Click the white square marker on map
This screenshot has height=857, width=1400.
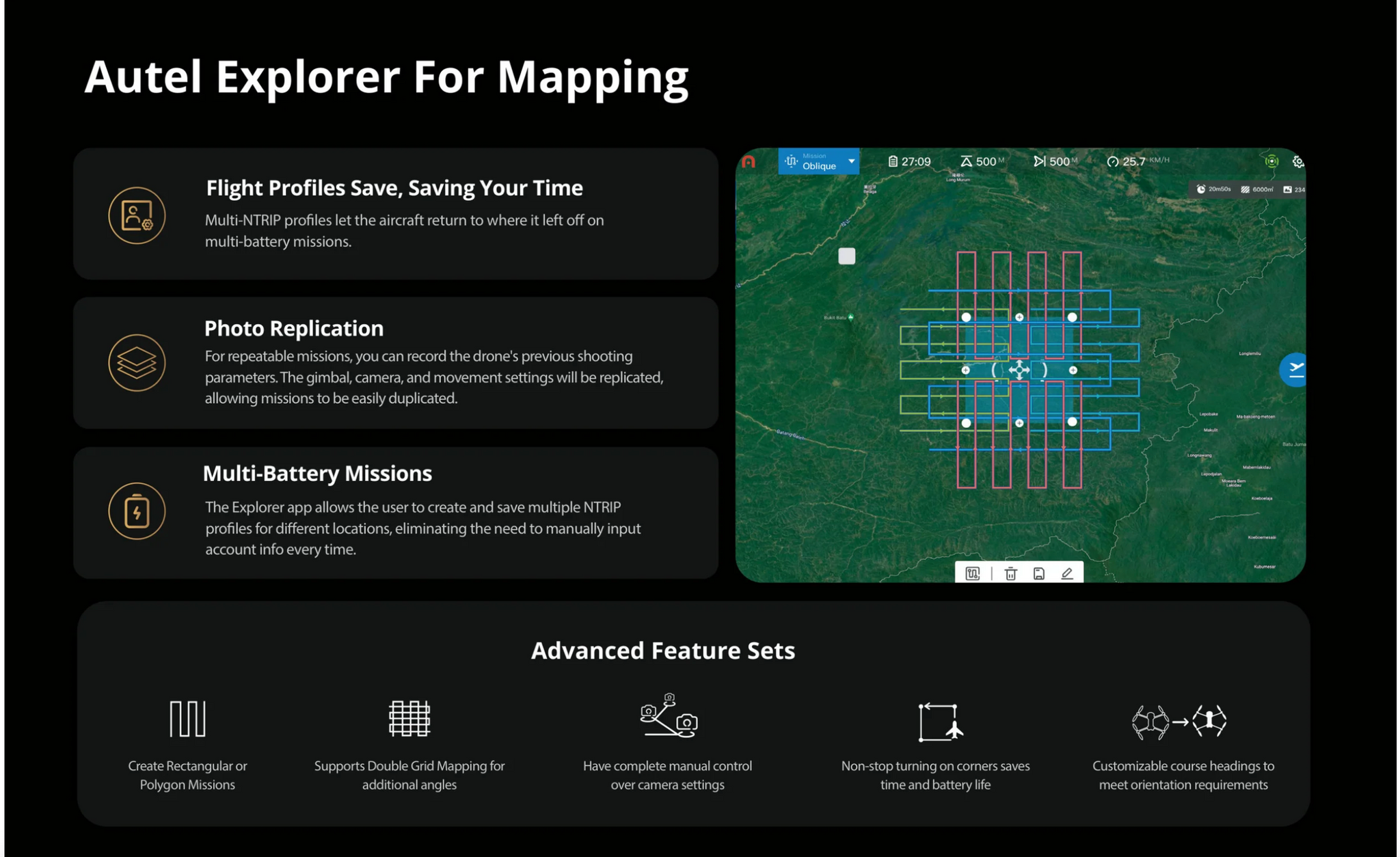pos(846,256)
